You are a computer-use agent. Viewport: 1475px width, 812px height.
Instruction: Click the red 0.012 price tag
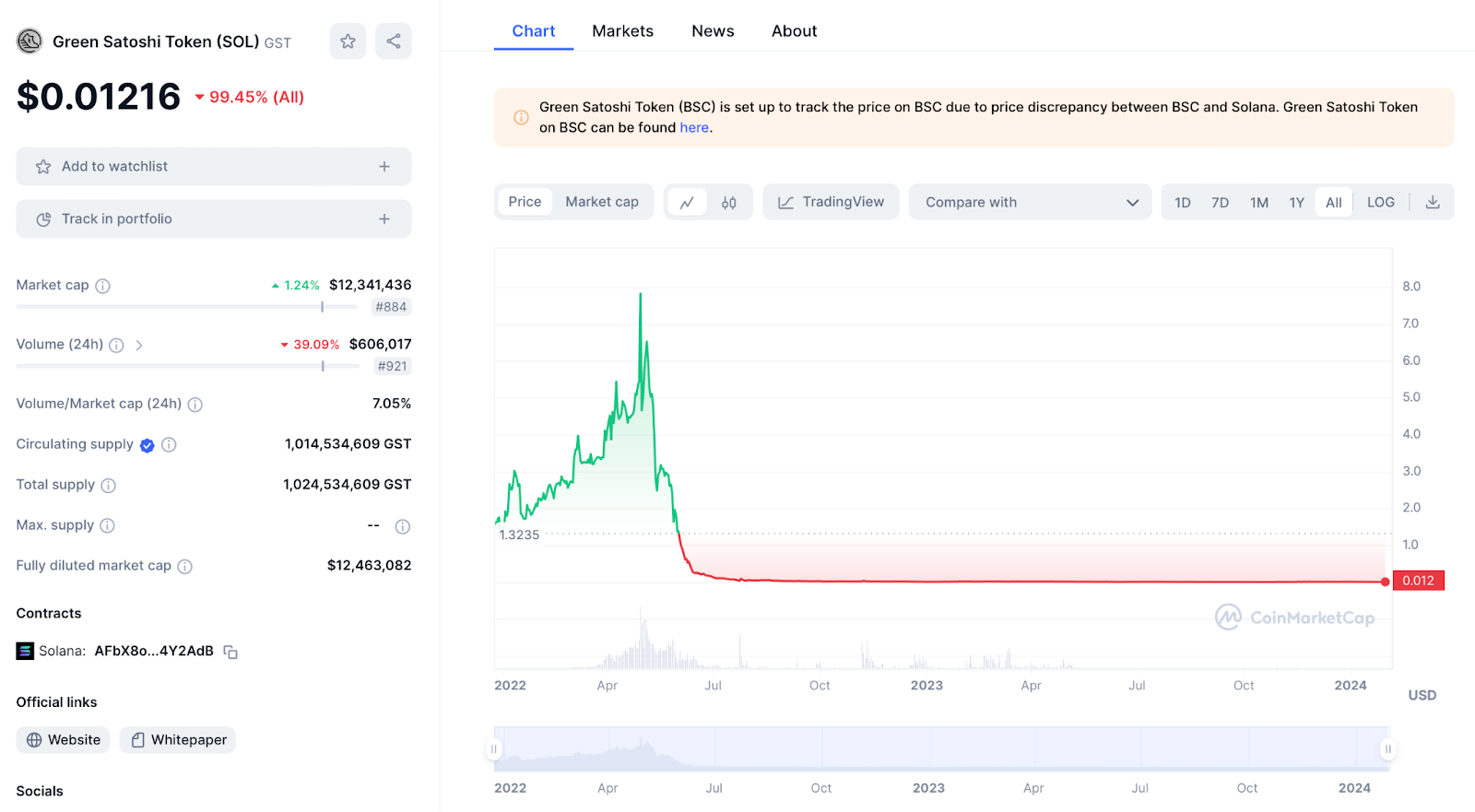[x=1419, y=581]
